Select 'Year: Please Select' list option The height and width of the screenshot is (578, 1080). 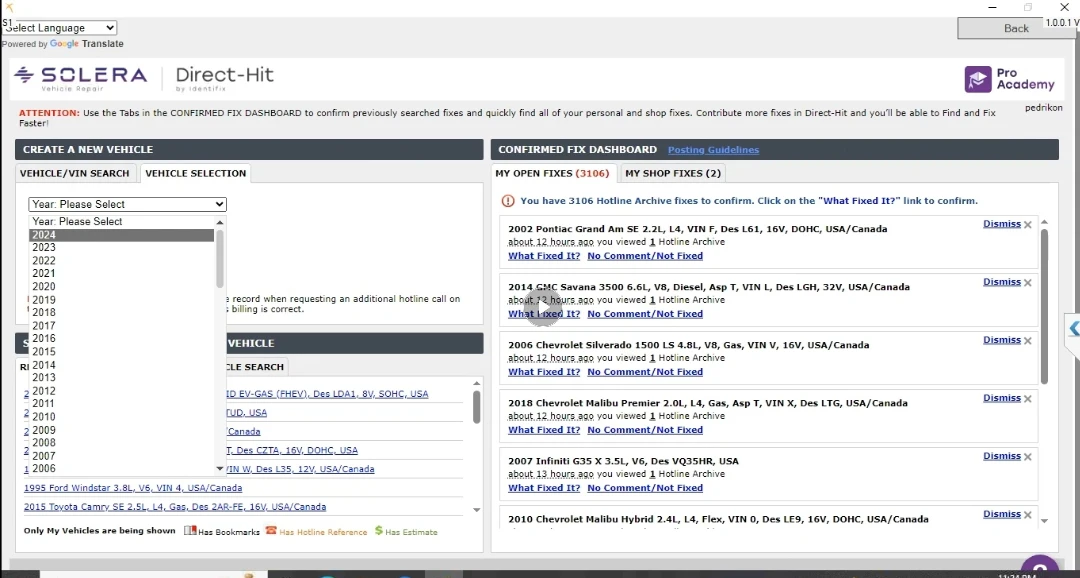[121, 222]
